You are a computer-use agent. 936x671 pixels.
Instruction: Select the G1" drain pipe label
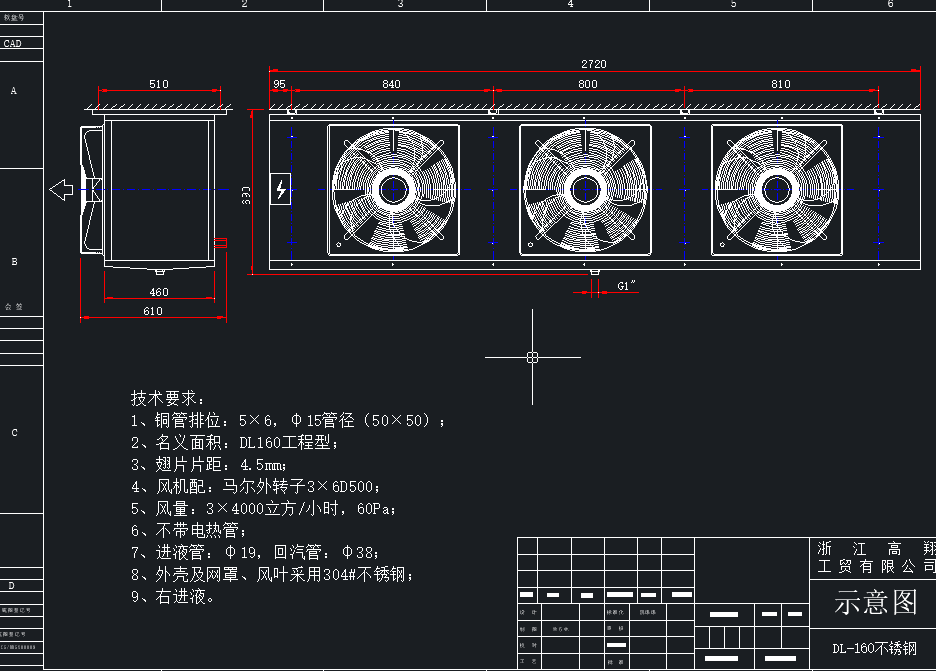(x=627, y=286)
